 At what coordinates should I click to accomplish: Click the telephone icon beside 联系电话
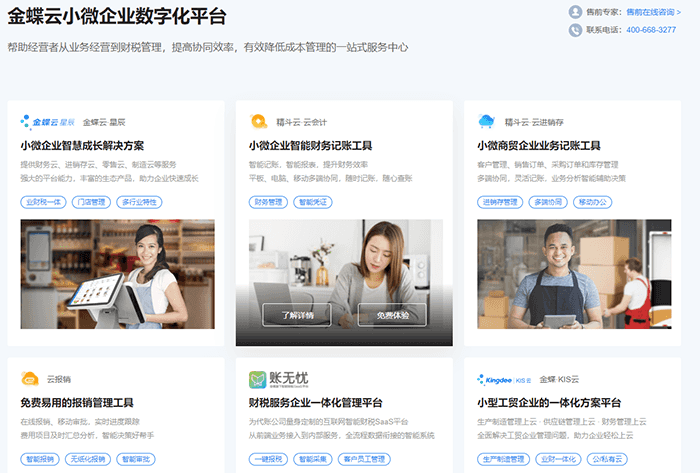point(575,30)
